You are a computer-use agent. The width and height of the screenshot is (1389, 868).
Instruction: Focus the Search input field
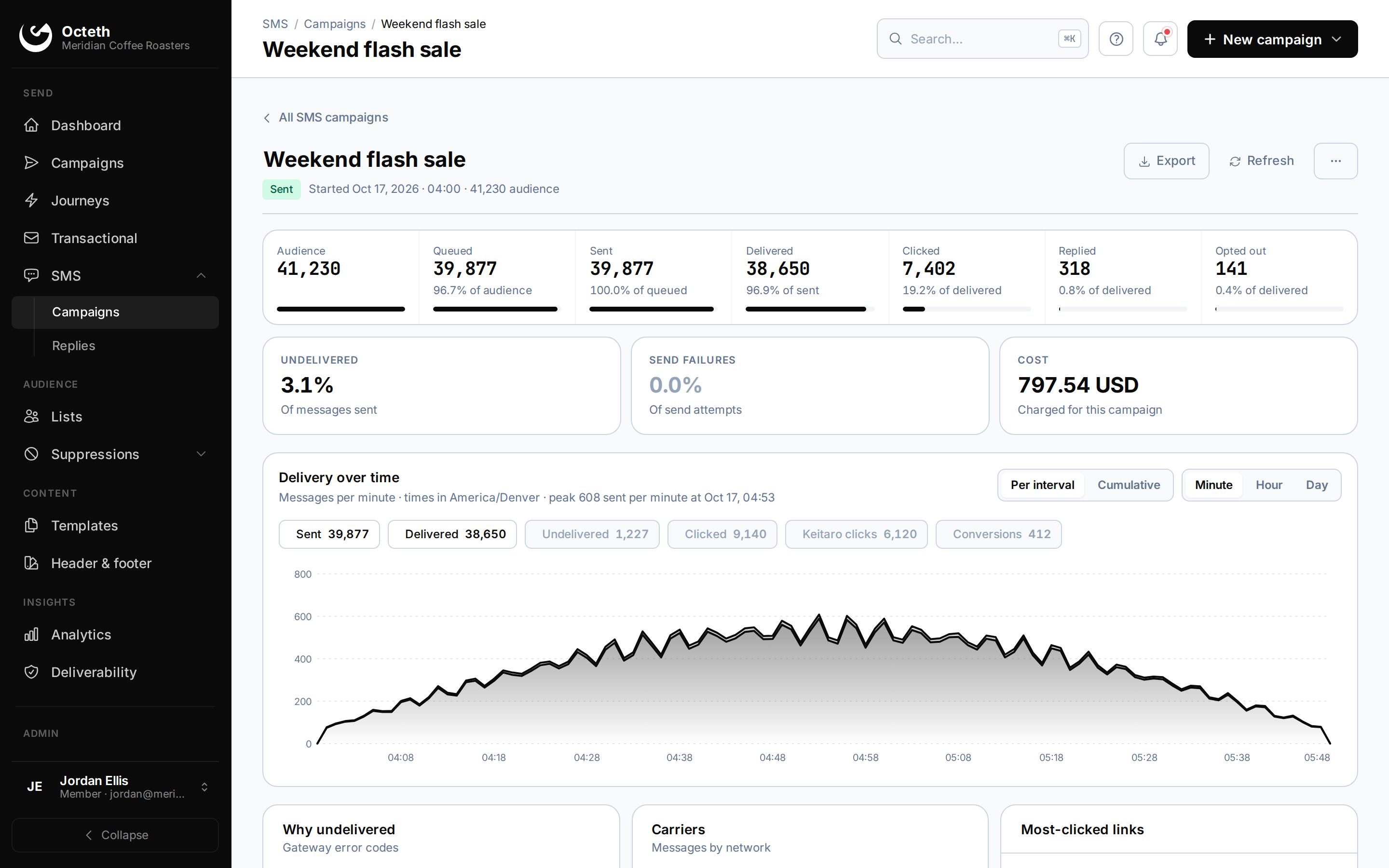(982, 39)
